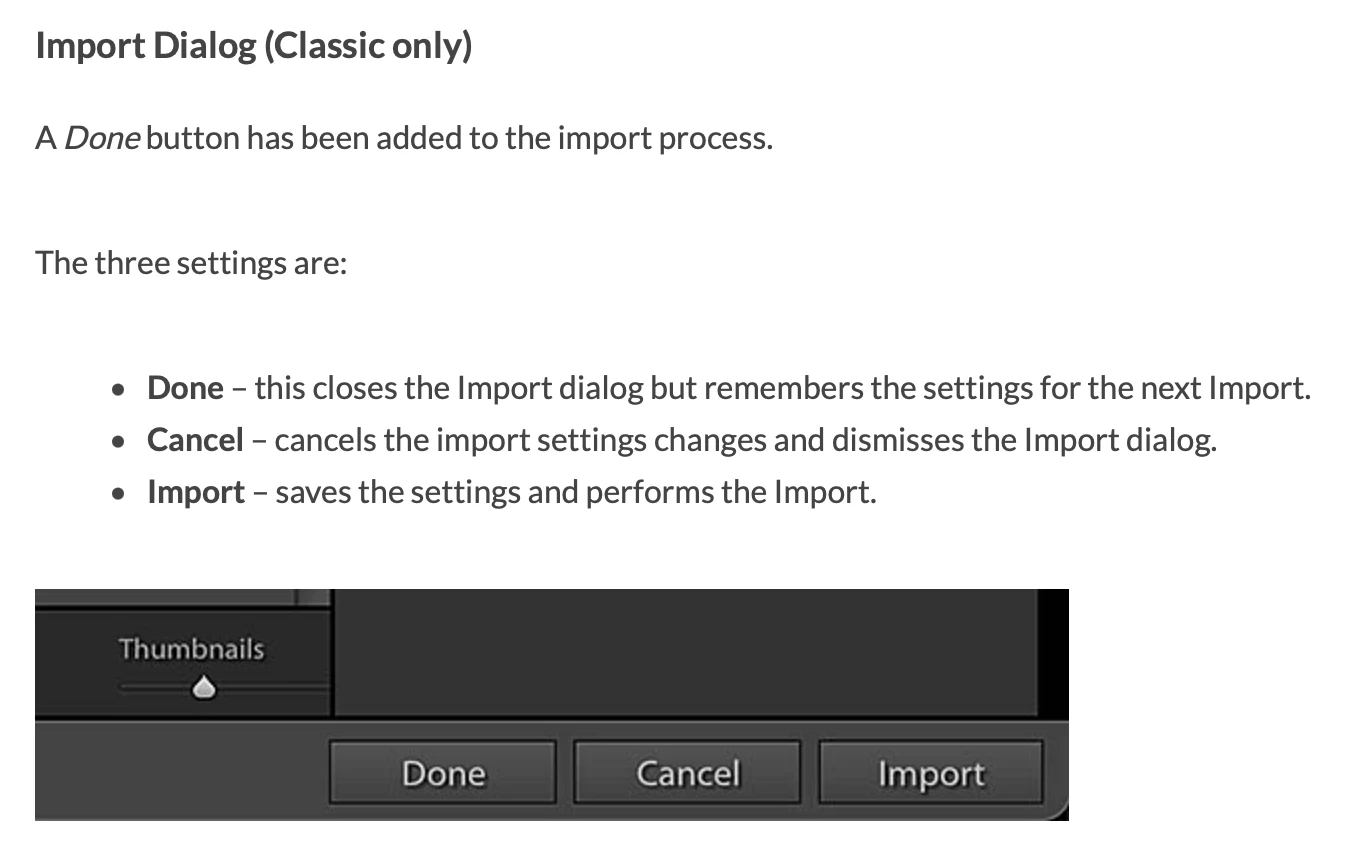
Task: Click the Import button in the dialog
Action: coord(931,772)
